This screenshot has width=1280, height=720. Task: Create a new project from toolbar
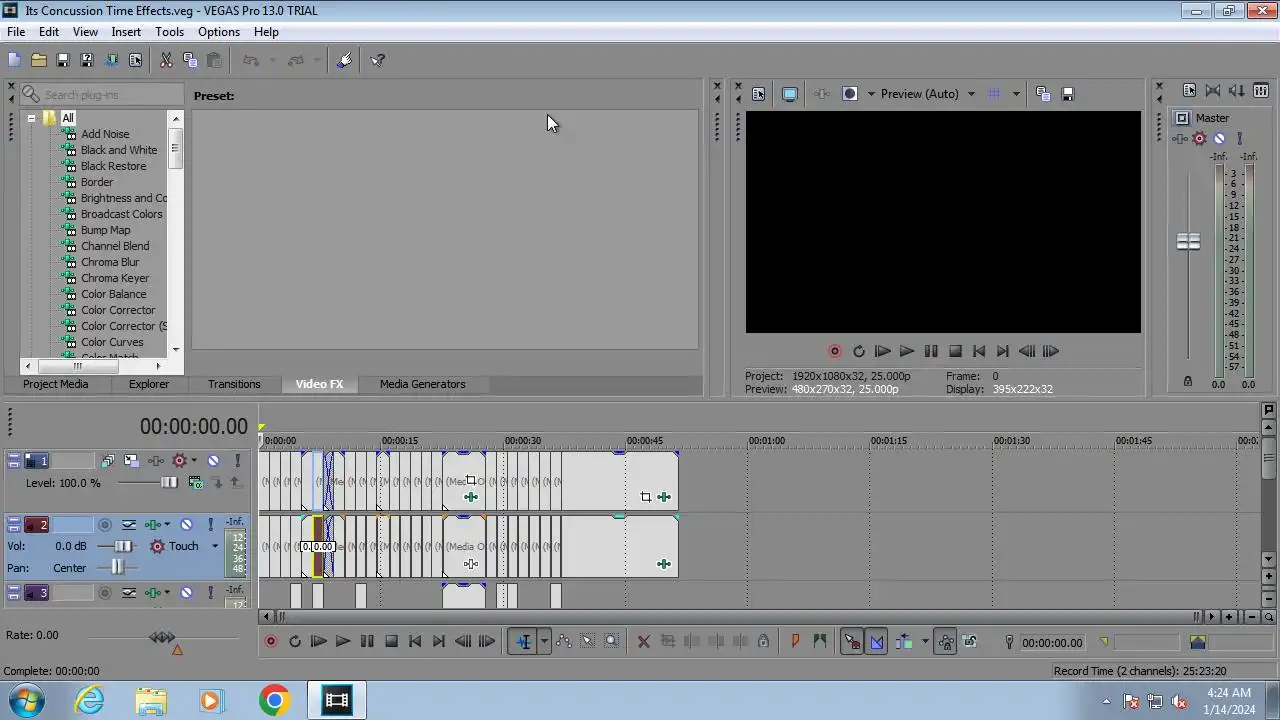click(x=14, y=60)
